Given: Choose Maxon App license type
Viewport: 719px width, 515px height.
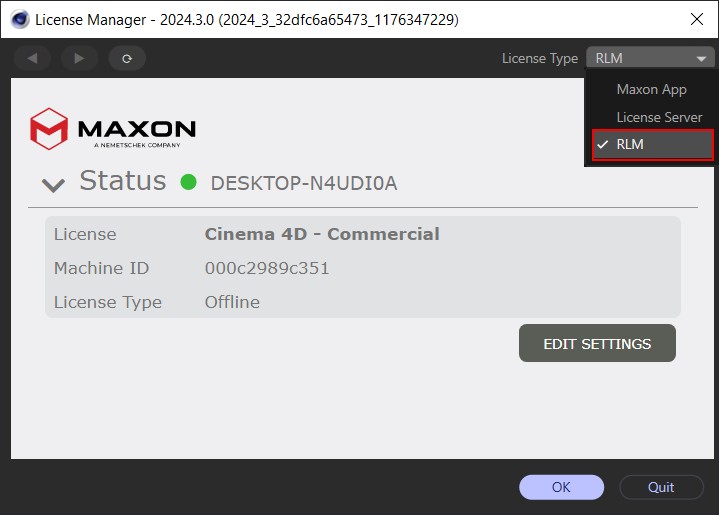Looking at the screenshot, I should tap(651, 89).
